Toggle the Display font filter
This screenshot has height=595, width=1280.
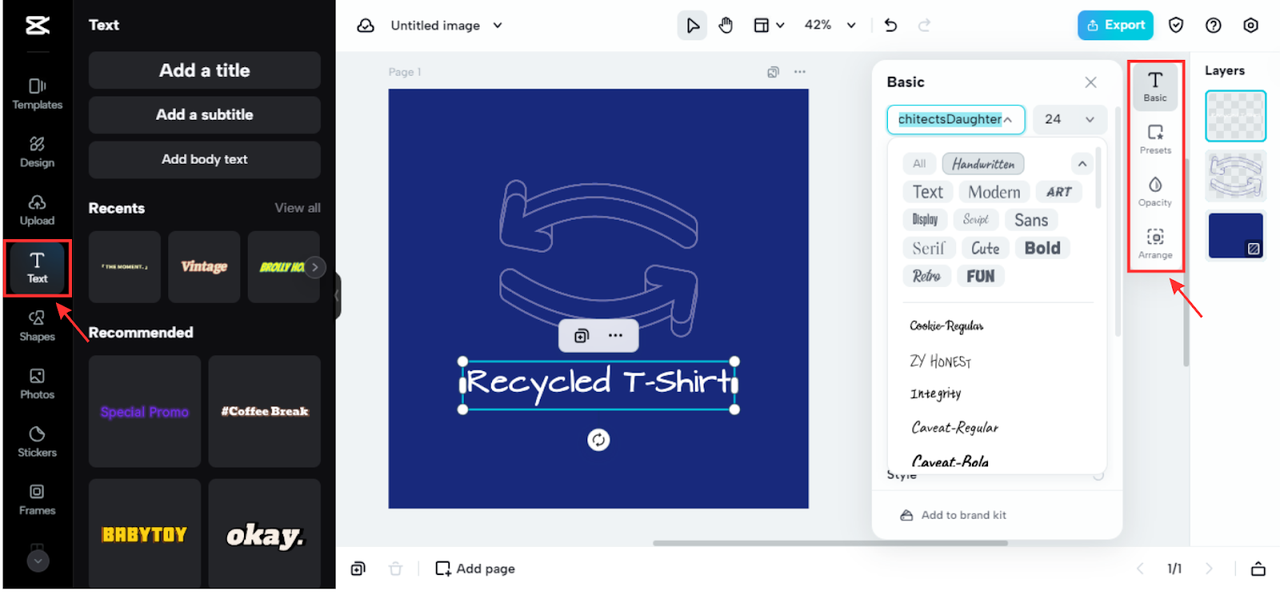[925, 220]
